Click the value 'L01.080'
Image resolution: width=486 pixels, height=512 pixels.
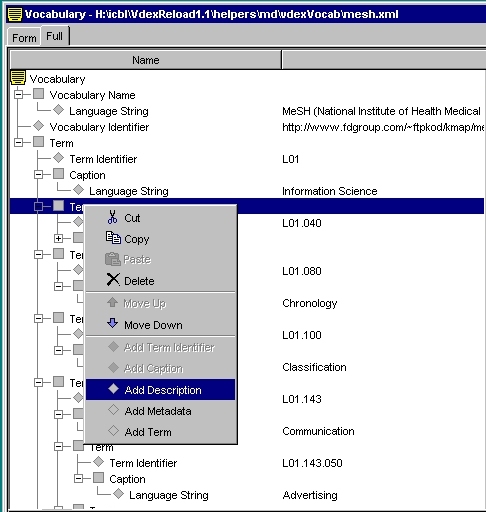pyautogui.click(x=302, y=271)
